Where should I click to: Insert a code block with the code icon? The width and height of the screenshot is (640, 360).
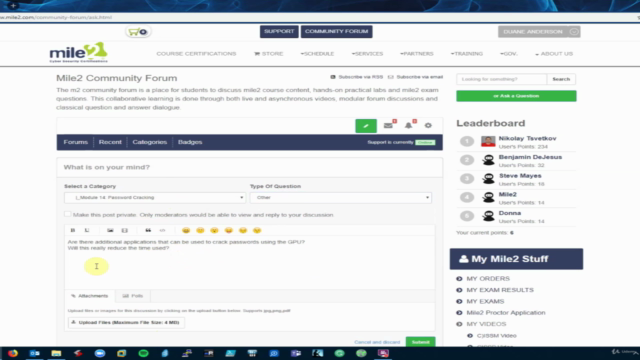click(x=162, y=230)
